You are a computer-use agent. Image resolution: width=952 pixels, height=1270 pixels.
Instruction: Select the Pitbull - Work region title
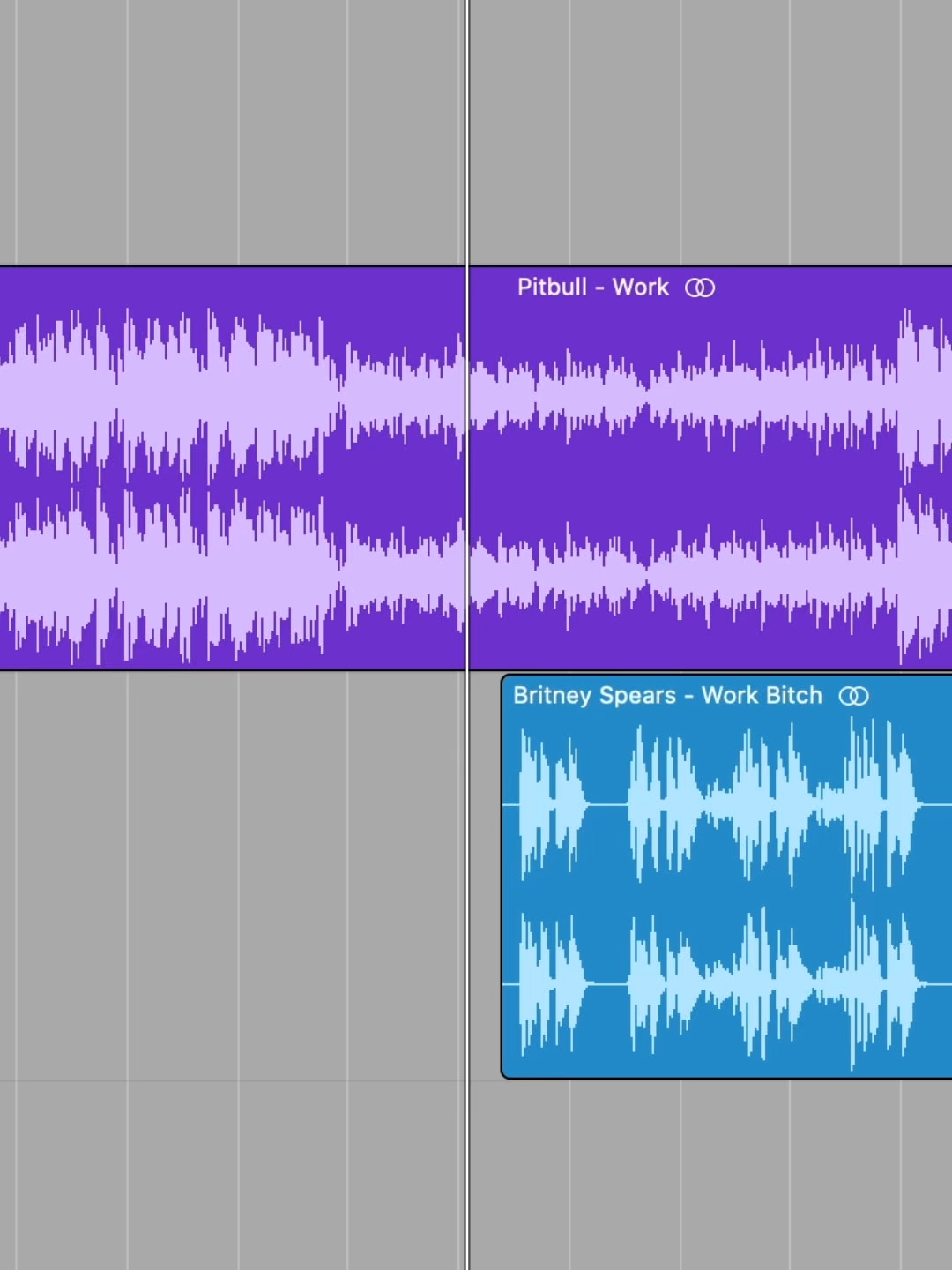593,288
